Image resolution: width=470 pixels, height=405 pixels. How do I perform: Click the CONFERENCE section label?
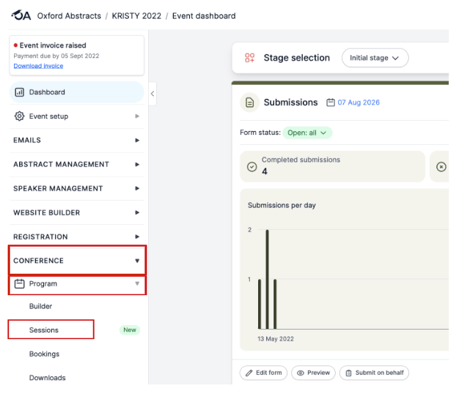(x=38, y=261)
